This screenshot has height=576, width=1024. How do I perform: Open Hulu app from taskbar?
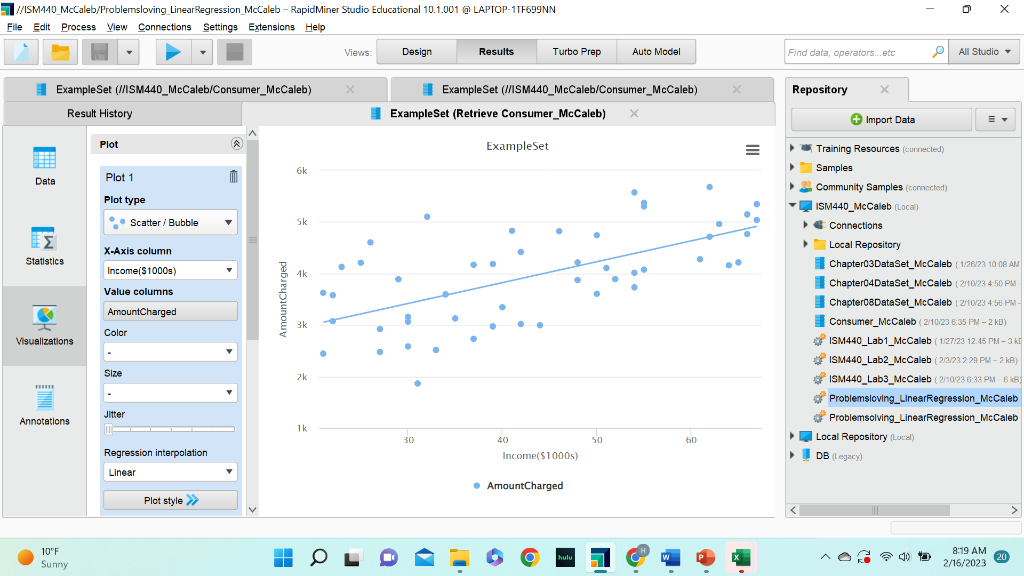click(x=565, y=558)
